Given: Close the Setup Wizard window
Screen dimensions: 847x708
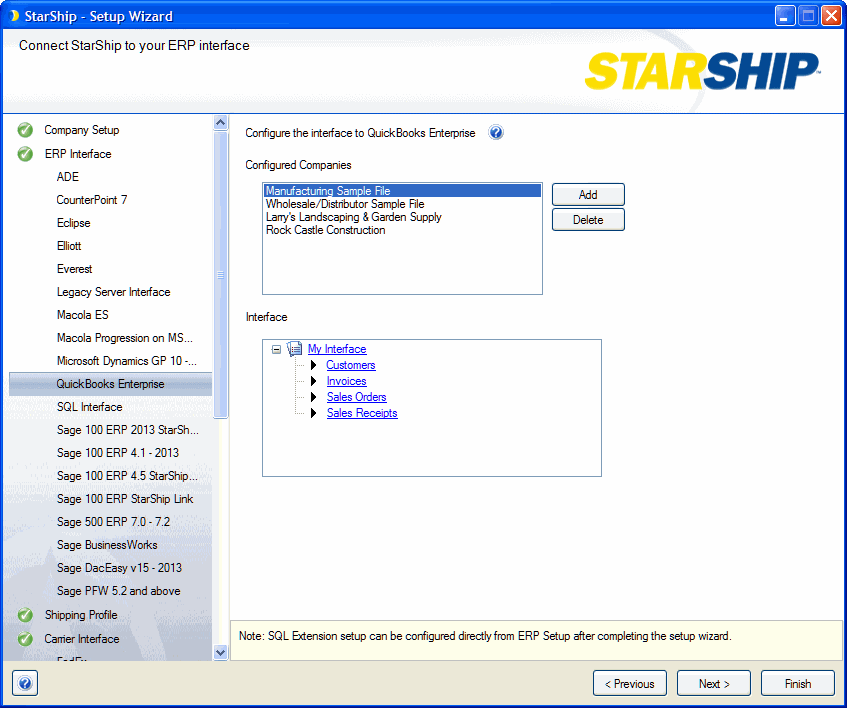Looking at the screenshot, I should point(831,16).
